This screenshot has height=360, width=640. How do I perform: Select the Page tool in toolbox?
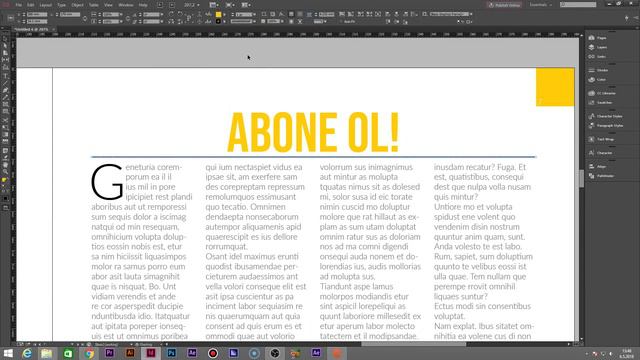pyautogui.click(x=5, y=53)
